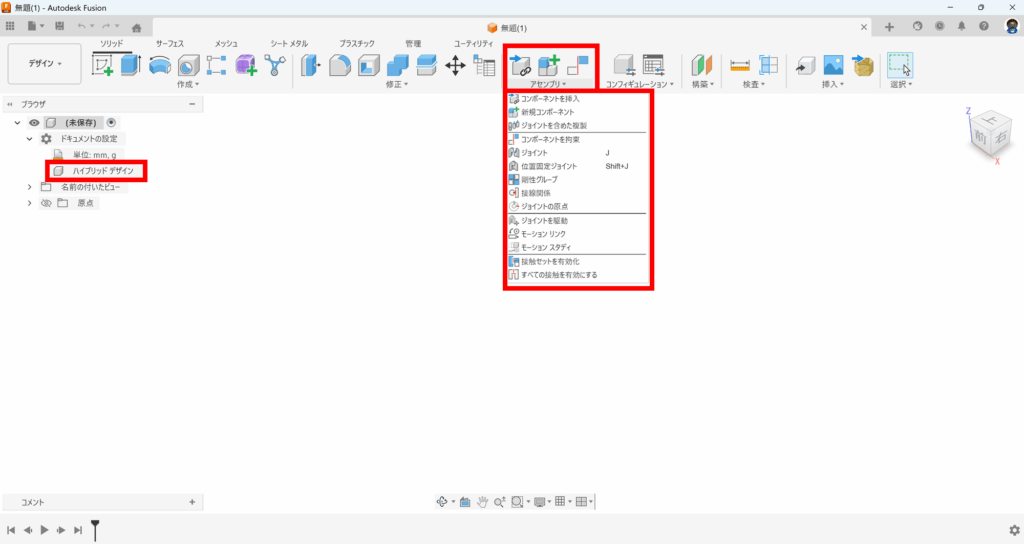The image size is (1024, 544).
Task: Click the Move/Copy cross-arrows icon
Action: click(455, 65)
